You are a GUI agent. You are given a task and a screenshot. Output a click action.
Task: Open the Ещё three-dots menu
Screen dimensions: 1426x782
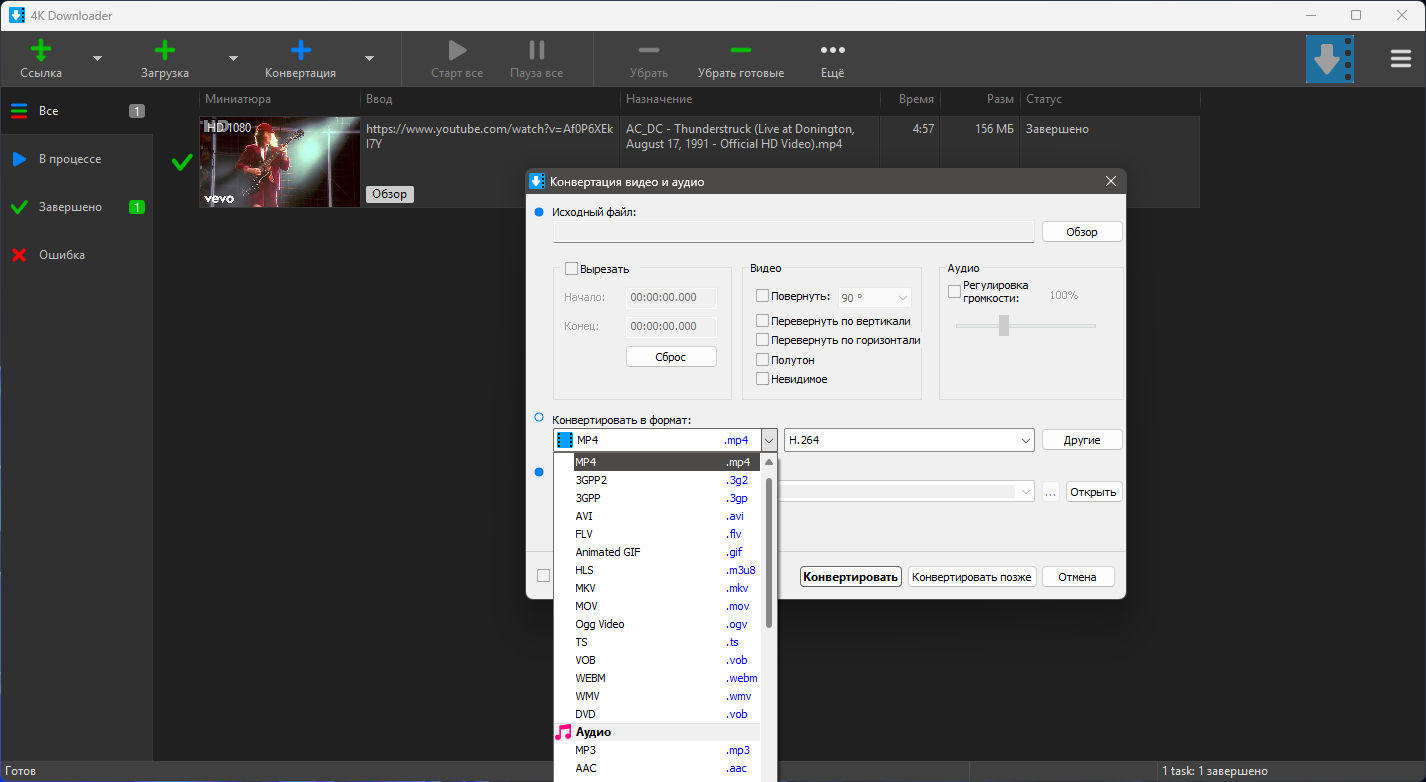(832, 50)
